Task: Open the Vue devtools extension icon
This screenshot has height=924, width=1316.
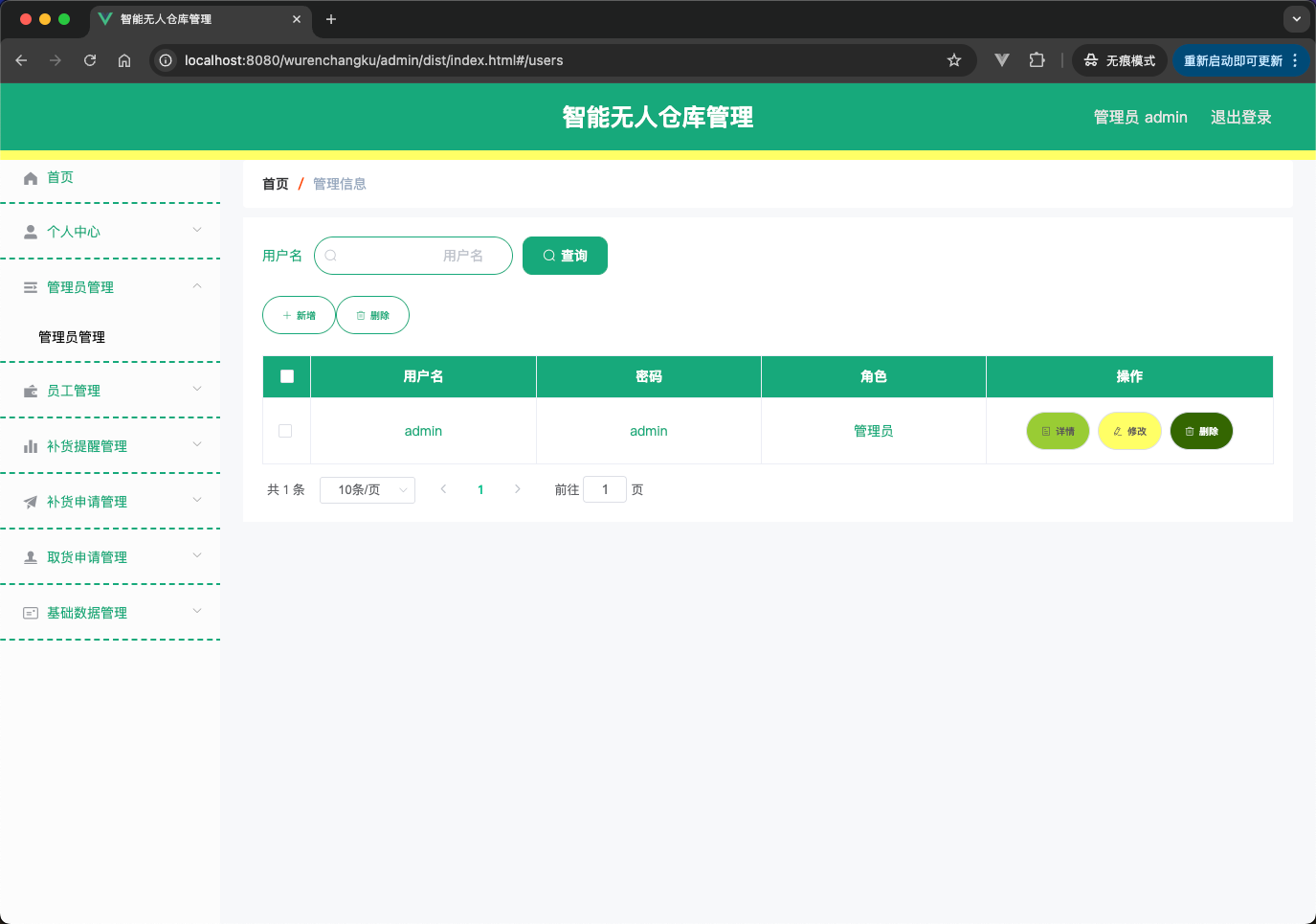Action: tap(1002, 59)
